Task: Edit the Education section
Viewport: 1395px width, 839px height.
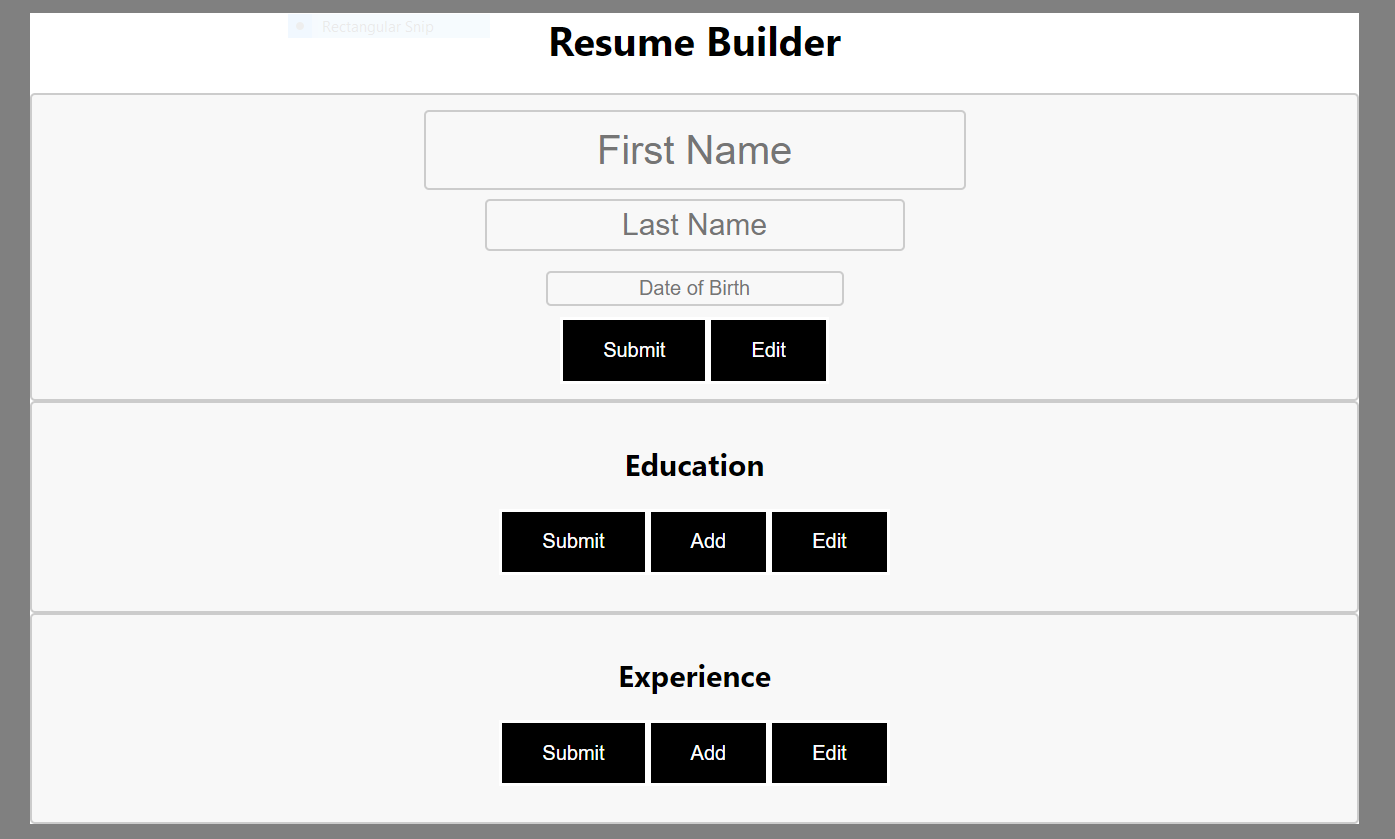Action: click(829, 541)
